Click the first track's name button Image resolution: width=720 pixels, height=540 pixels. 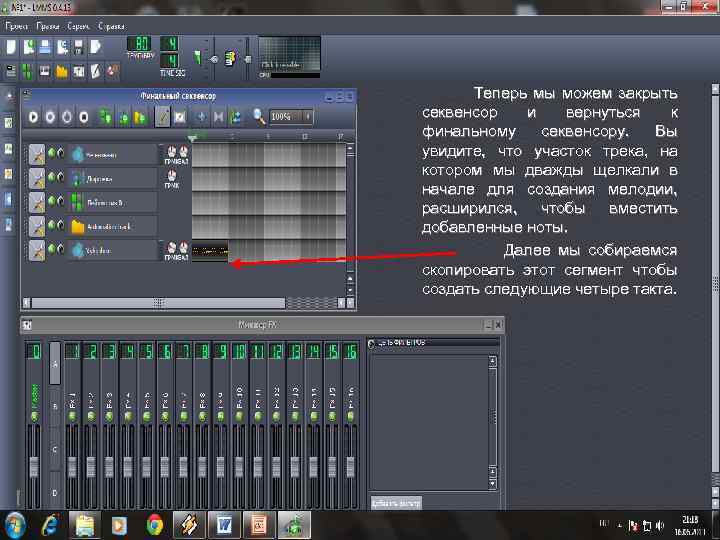(x=113, y=155)
